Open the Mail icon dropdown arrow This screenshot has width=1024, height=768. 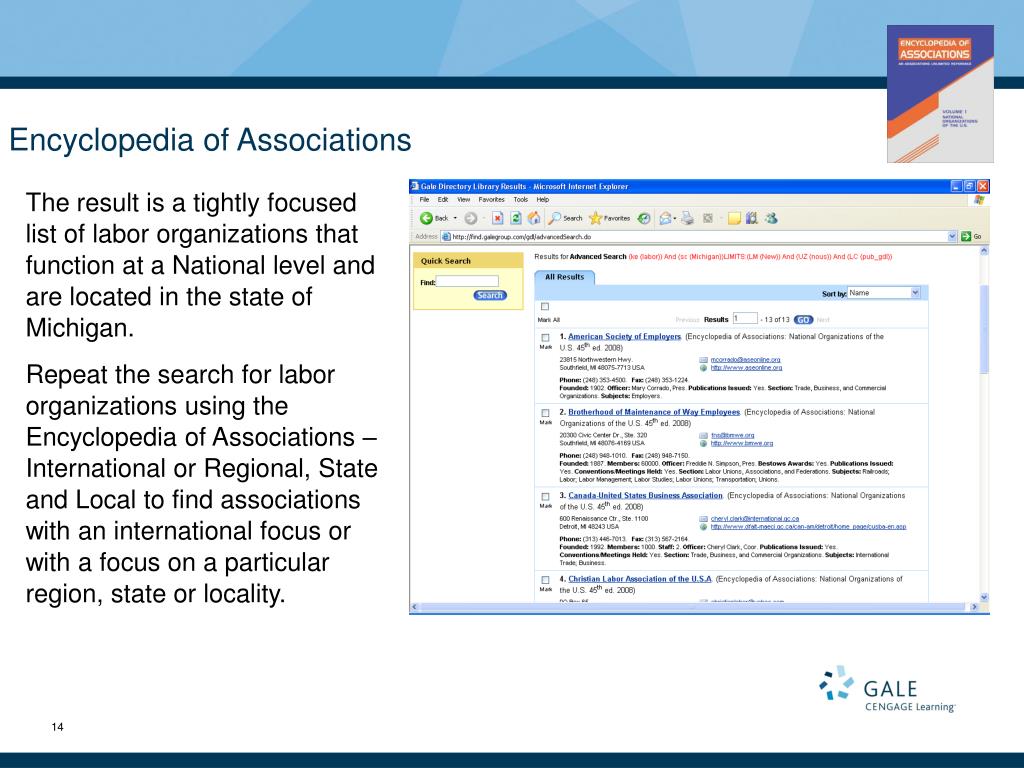click(x=675, y=218)
